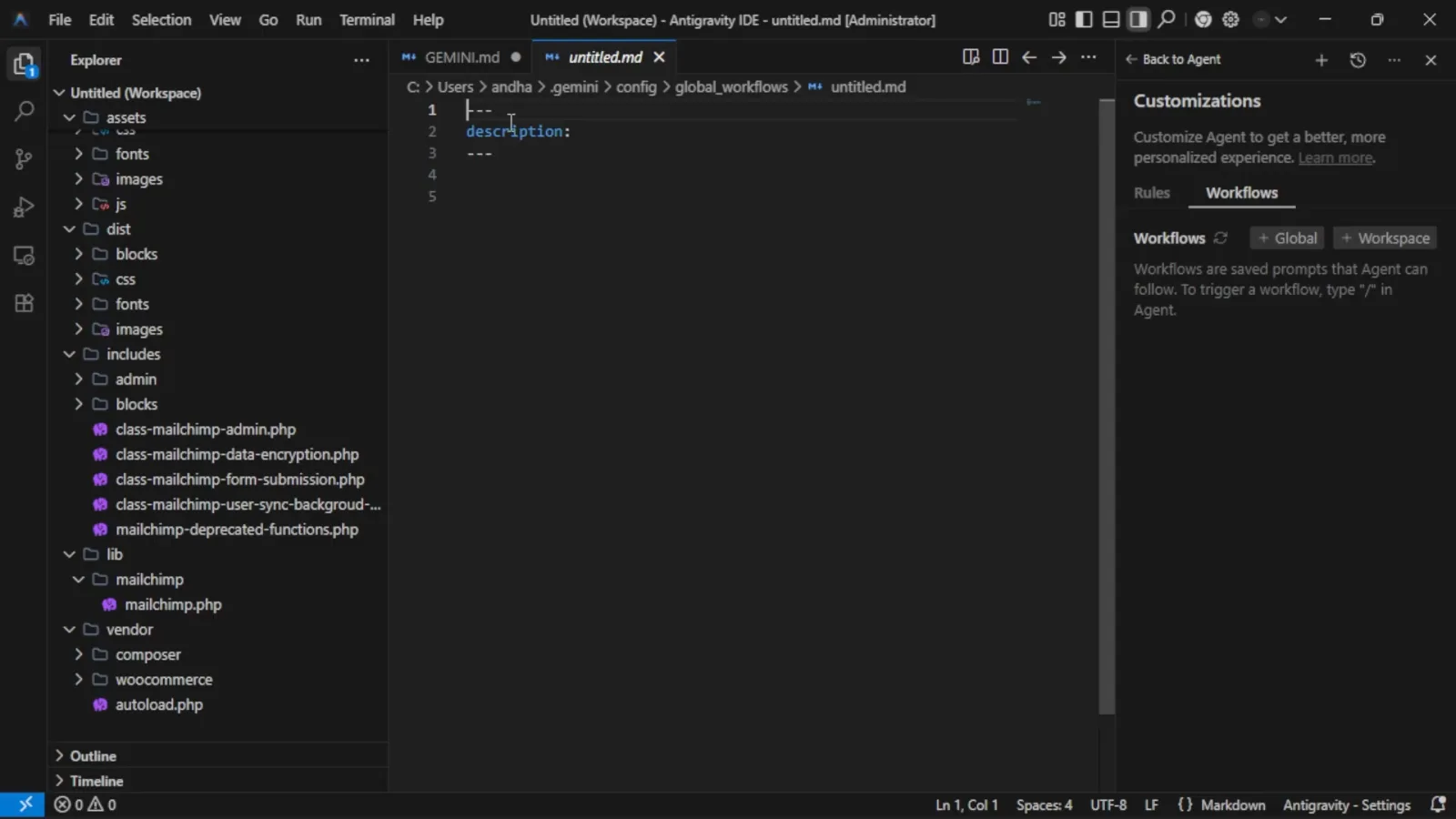Toggle bottom panel visibility

[x=1111, y=19]
